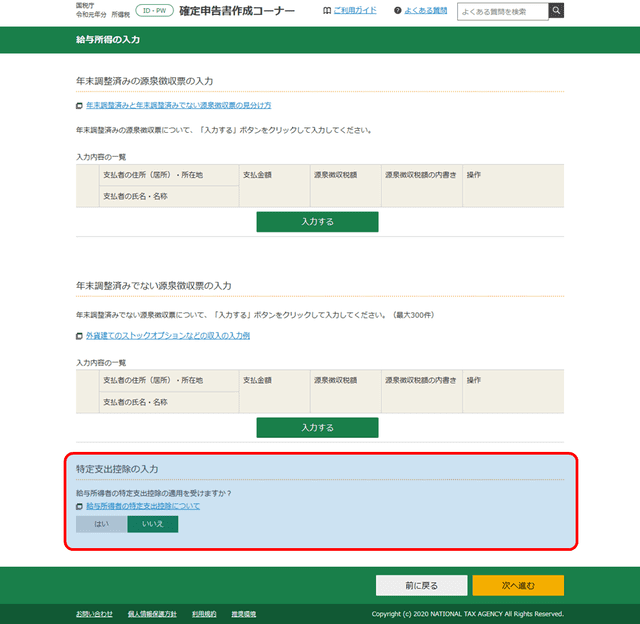640x624 pixels.
Task: Open the 推奨環境 footer link
Action: (244, 614)
